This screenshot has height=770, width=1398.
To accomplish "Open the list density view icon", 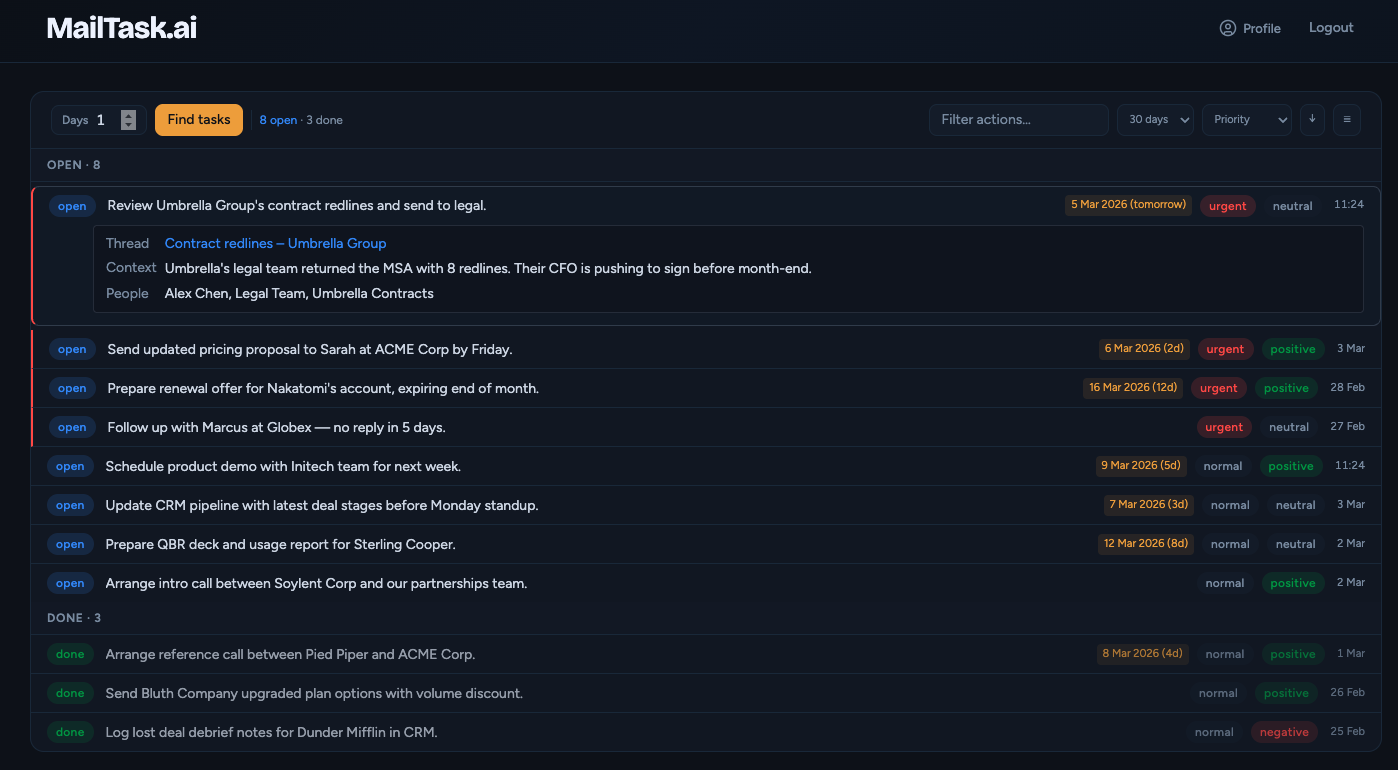I will 1347,119.
